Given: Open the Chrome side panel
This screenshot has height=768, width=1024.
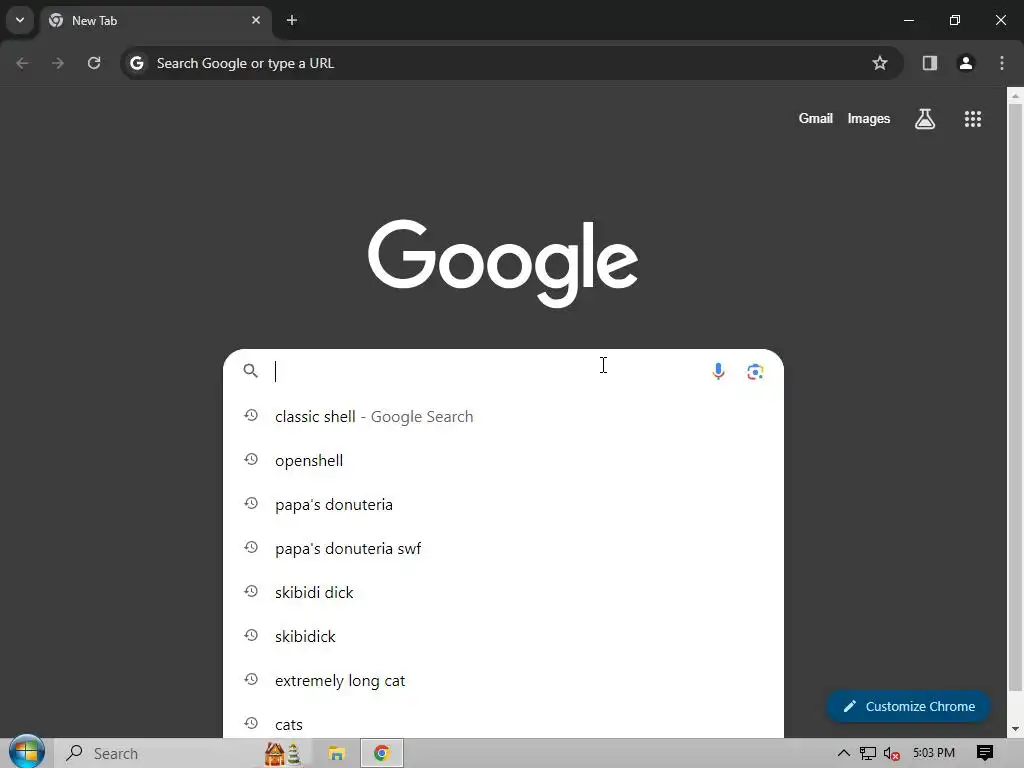Looking at the screenshot, I should click(930, 63).
